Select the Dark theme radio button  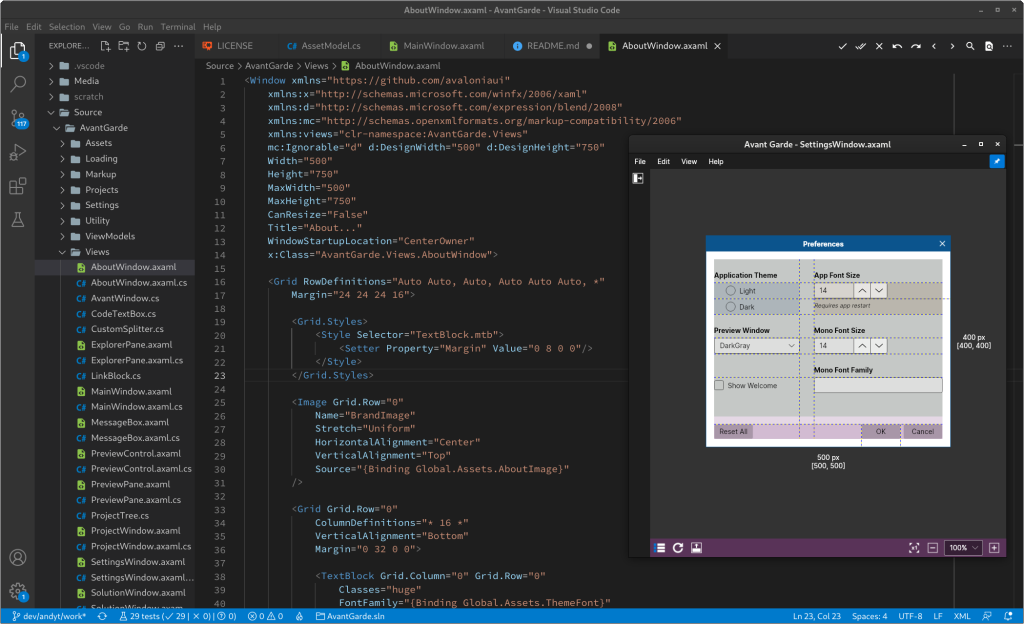[731, 307]
